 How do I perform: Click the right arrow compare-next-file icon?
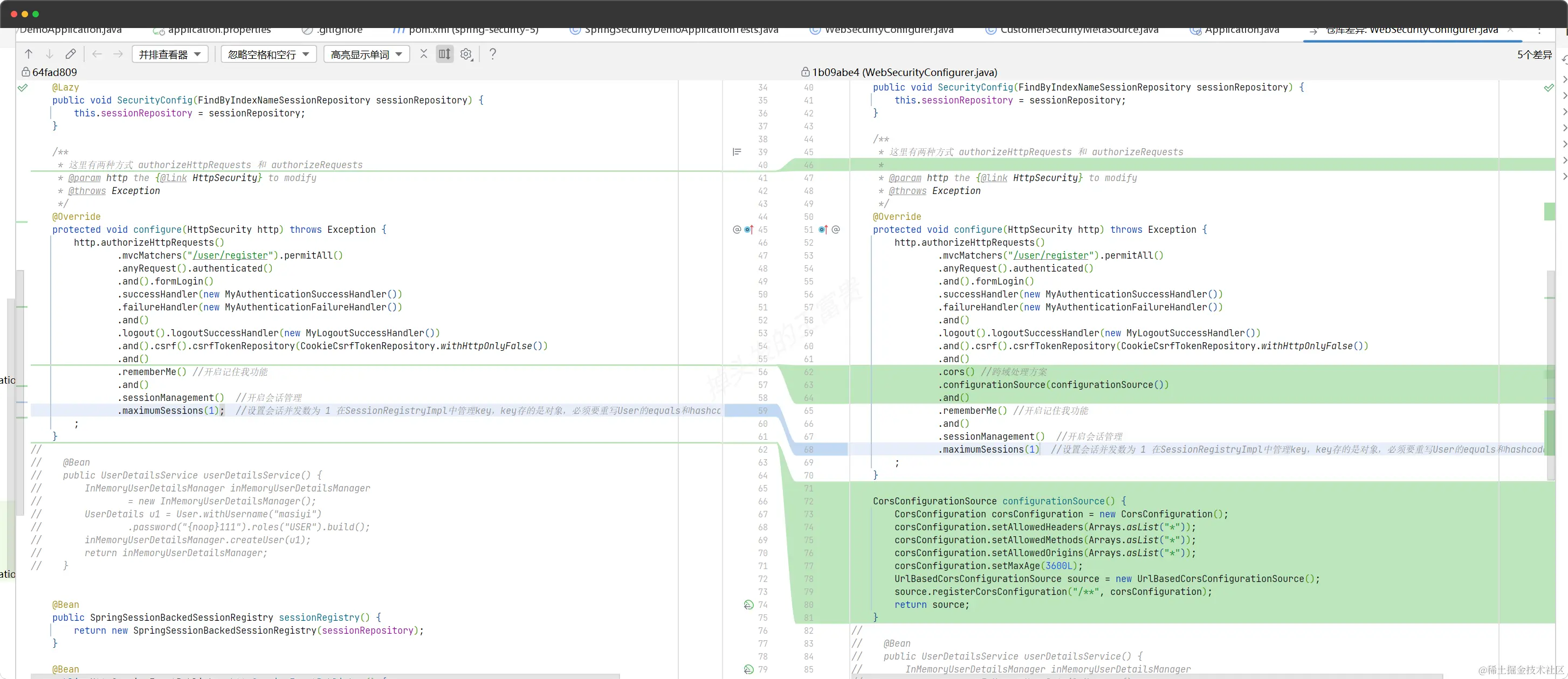(118, 54)
